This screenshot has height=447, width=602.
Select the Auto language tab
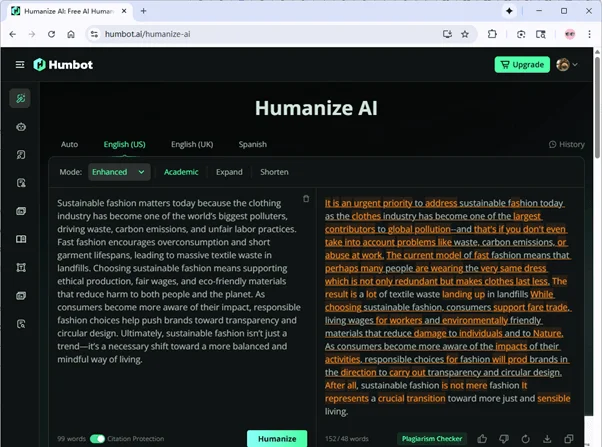(69, 144)
